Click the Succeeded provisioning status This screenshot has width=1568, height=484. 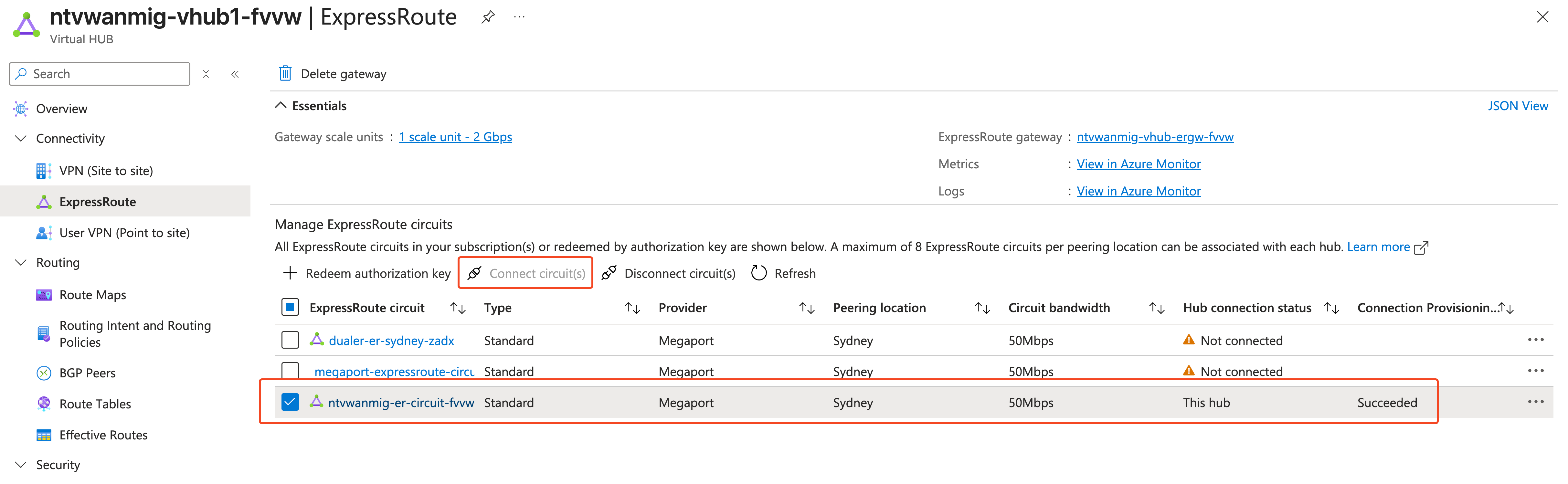pyautogui.click(x=1387, y=403)
